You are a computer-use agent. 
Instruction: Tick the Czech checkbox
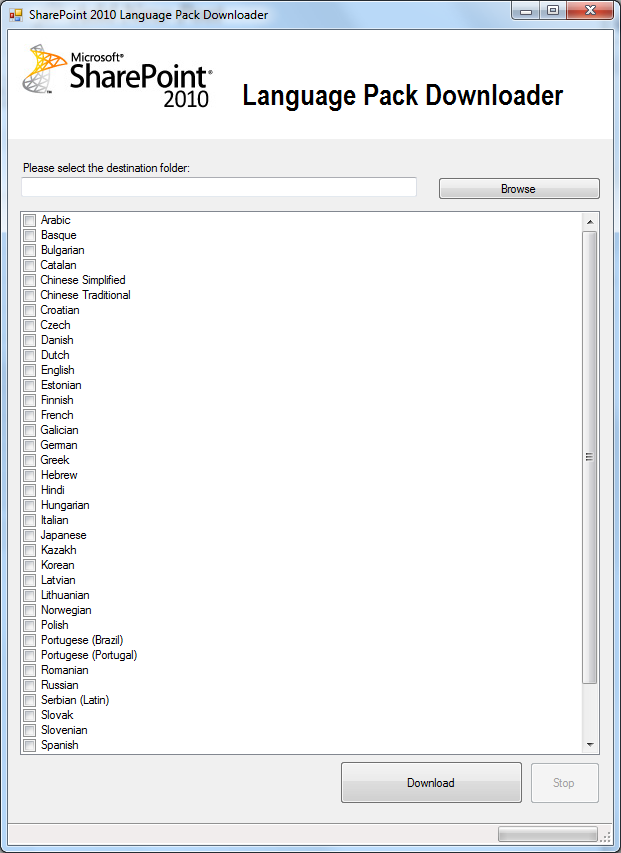coord(30,325)
